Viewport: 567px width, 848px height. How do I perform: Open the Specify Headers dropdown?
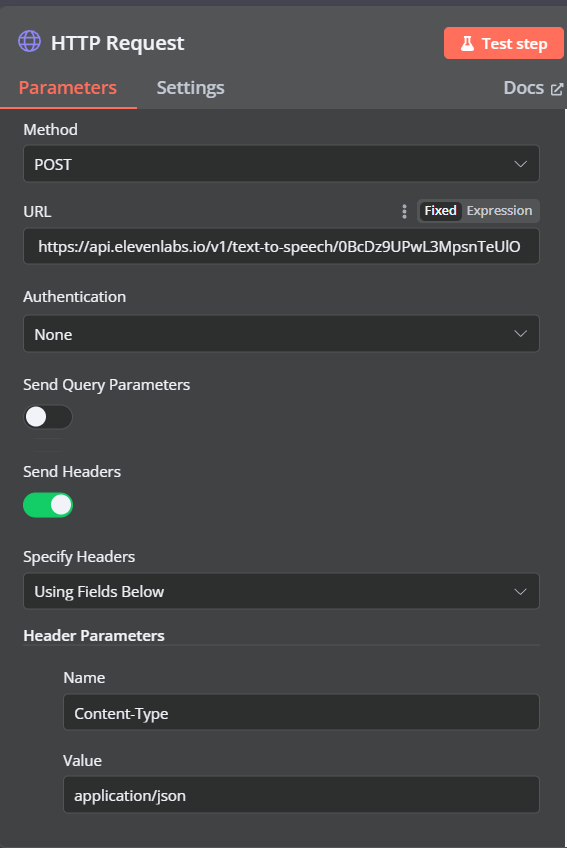(281, 591)
